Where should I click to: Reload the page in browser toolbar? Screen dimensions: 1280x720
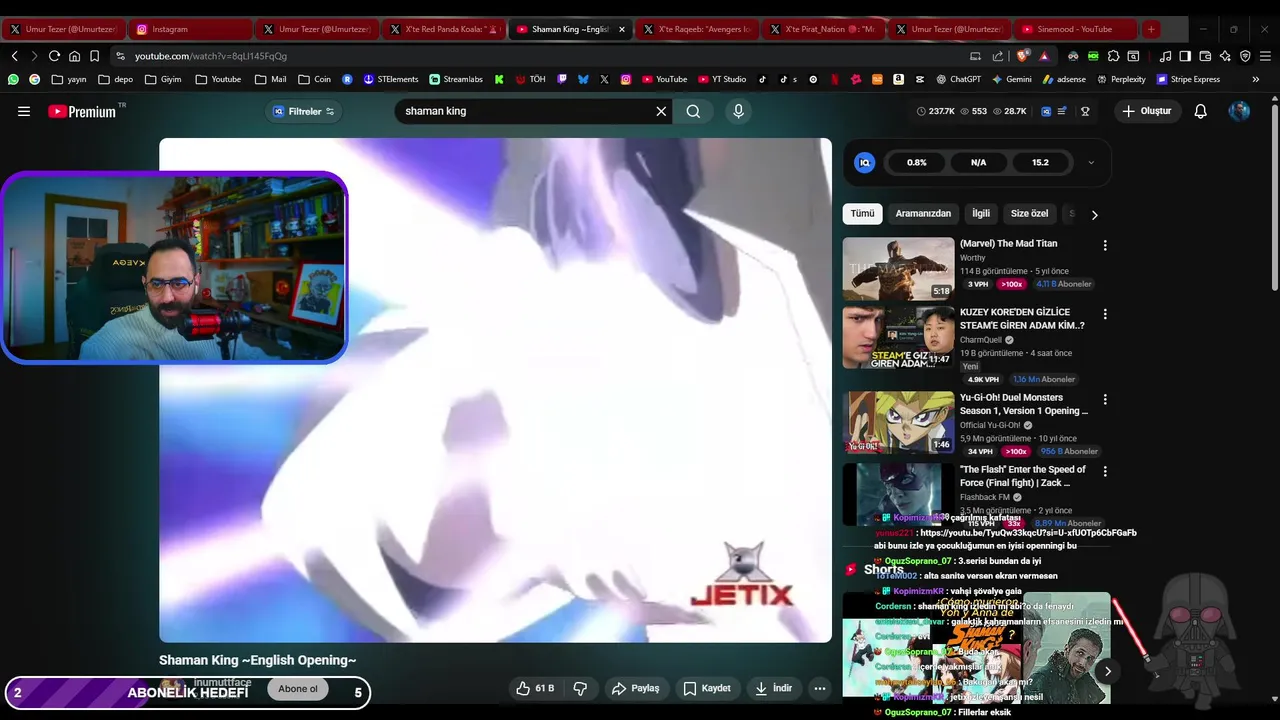[54, 56]
